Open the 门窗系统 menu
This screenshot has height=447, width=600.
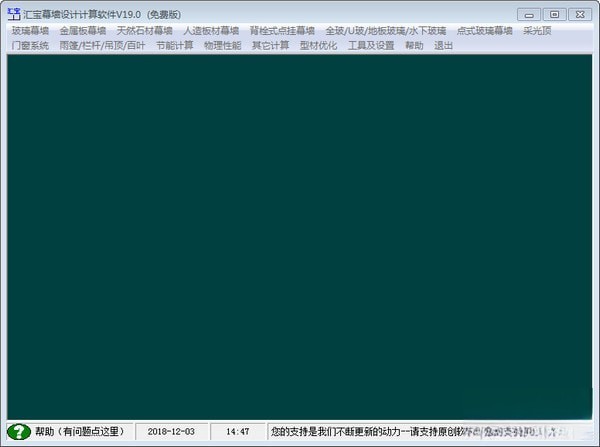[x=30, y=46]
